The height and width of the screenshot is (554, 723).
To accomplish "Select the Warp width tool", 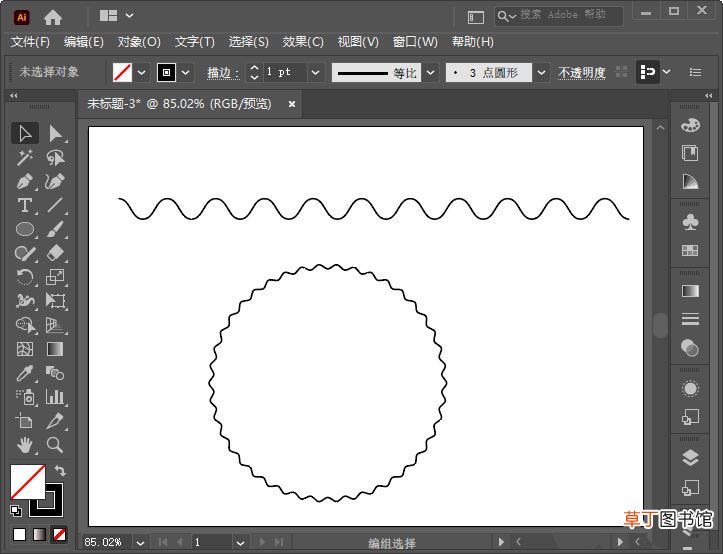I will pyautogui.click(x=25, y=301).
